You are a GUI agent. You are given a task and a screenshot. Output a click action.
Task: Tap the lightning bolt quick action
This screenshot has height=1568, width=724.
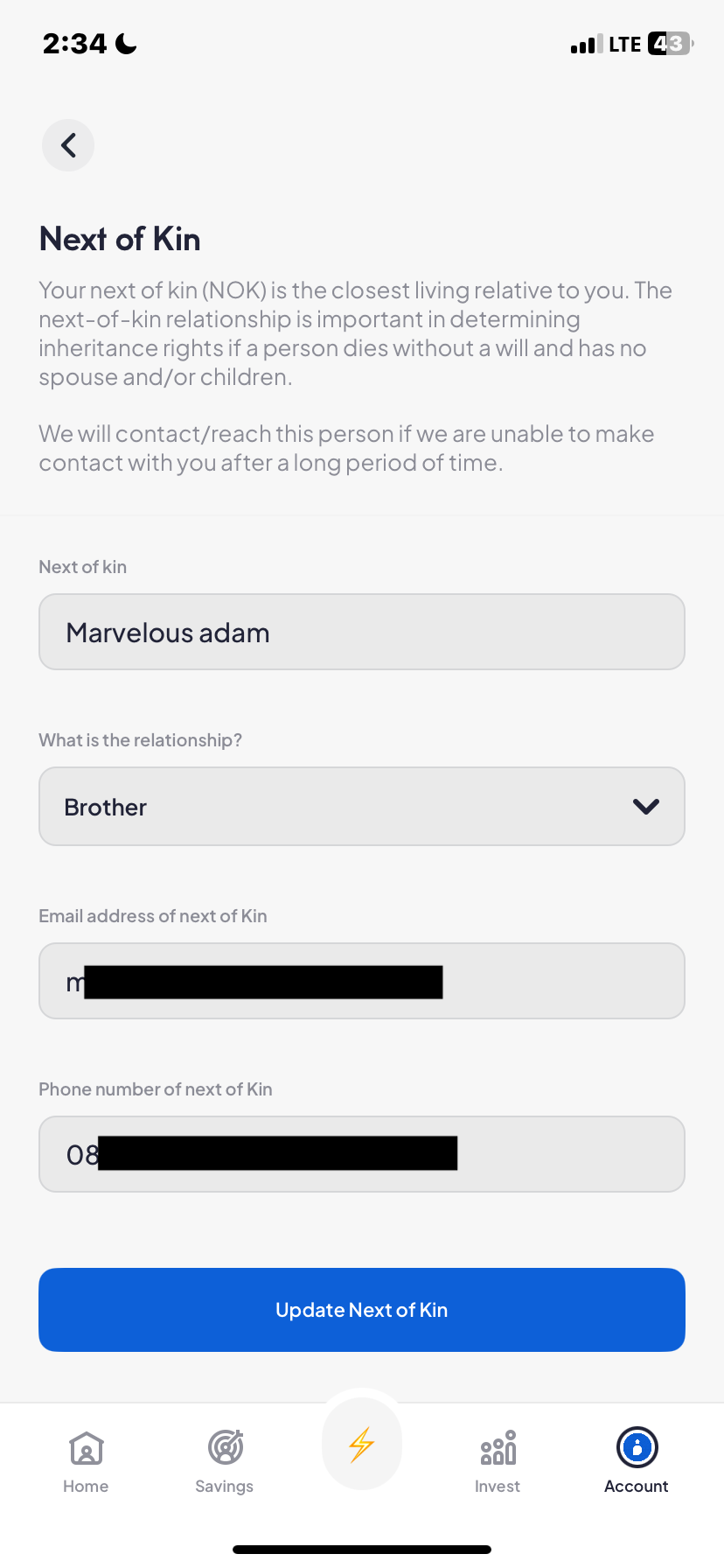[x=362, y=1445]
